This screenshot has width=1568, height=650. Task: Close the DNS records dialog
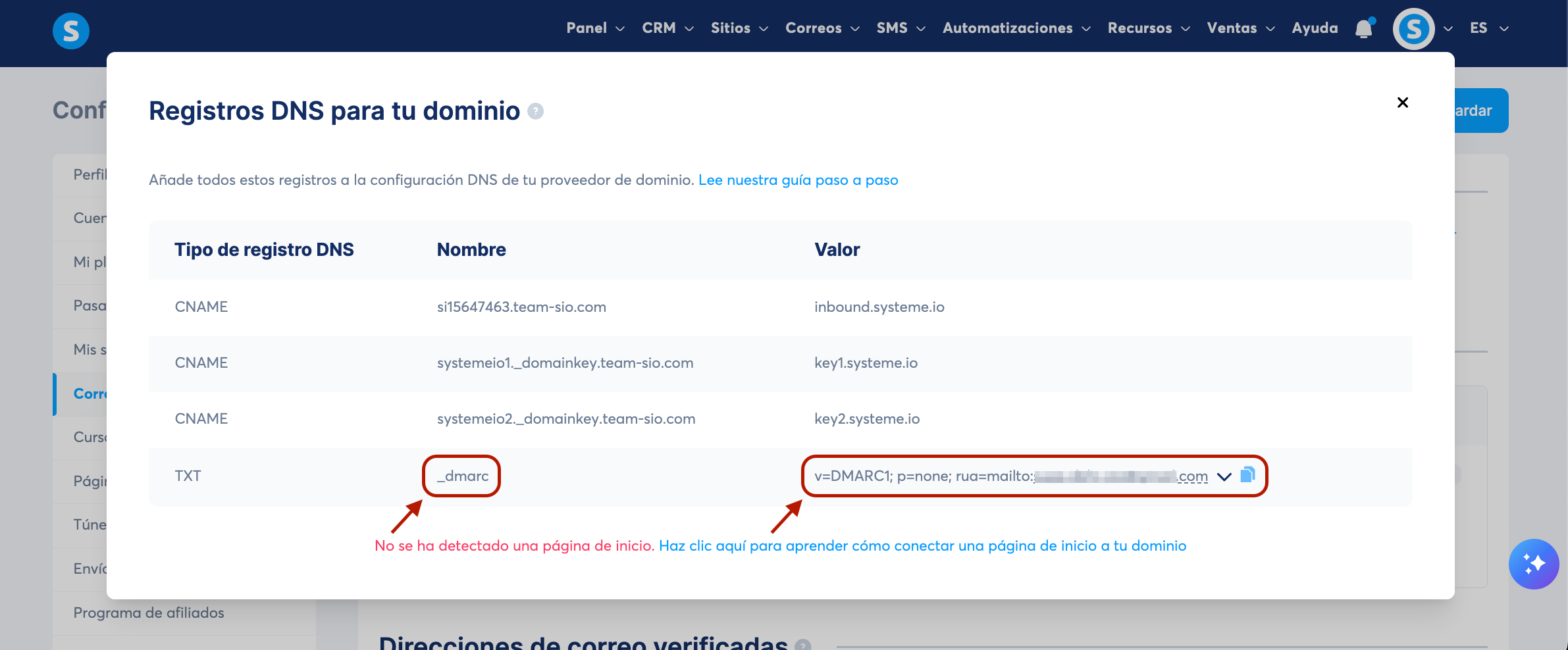click(1403, 103)
